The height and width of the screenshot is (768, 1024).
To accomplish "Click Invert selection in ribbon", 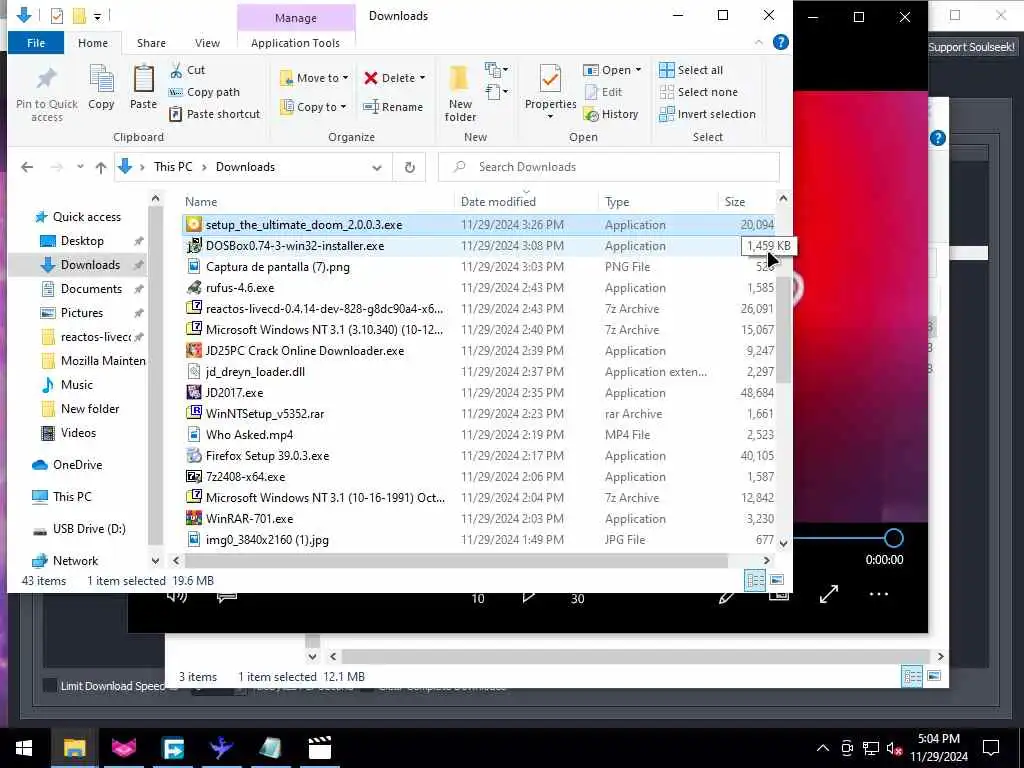I will tap(707, 114).
